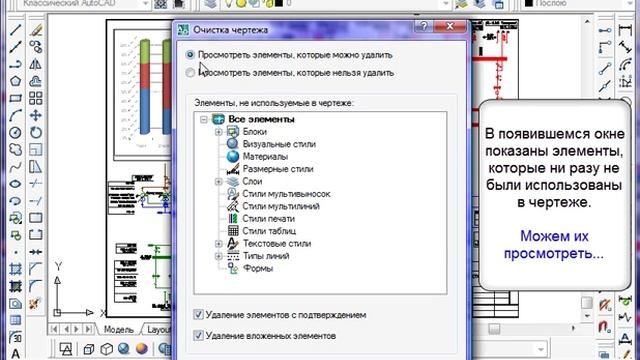
Task: Select 'Просмотреть элементы, которые нельзя удалить' radio button
Action: pyautogui.click(x=190, y=73)
